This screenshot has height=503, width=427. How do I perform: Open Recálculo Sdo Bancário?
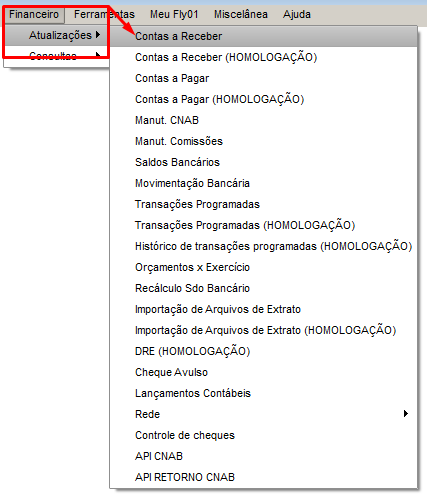coord(263,288)
